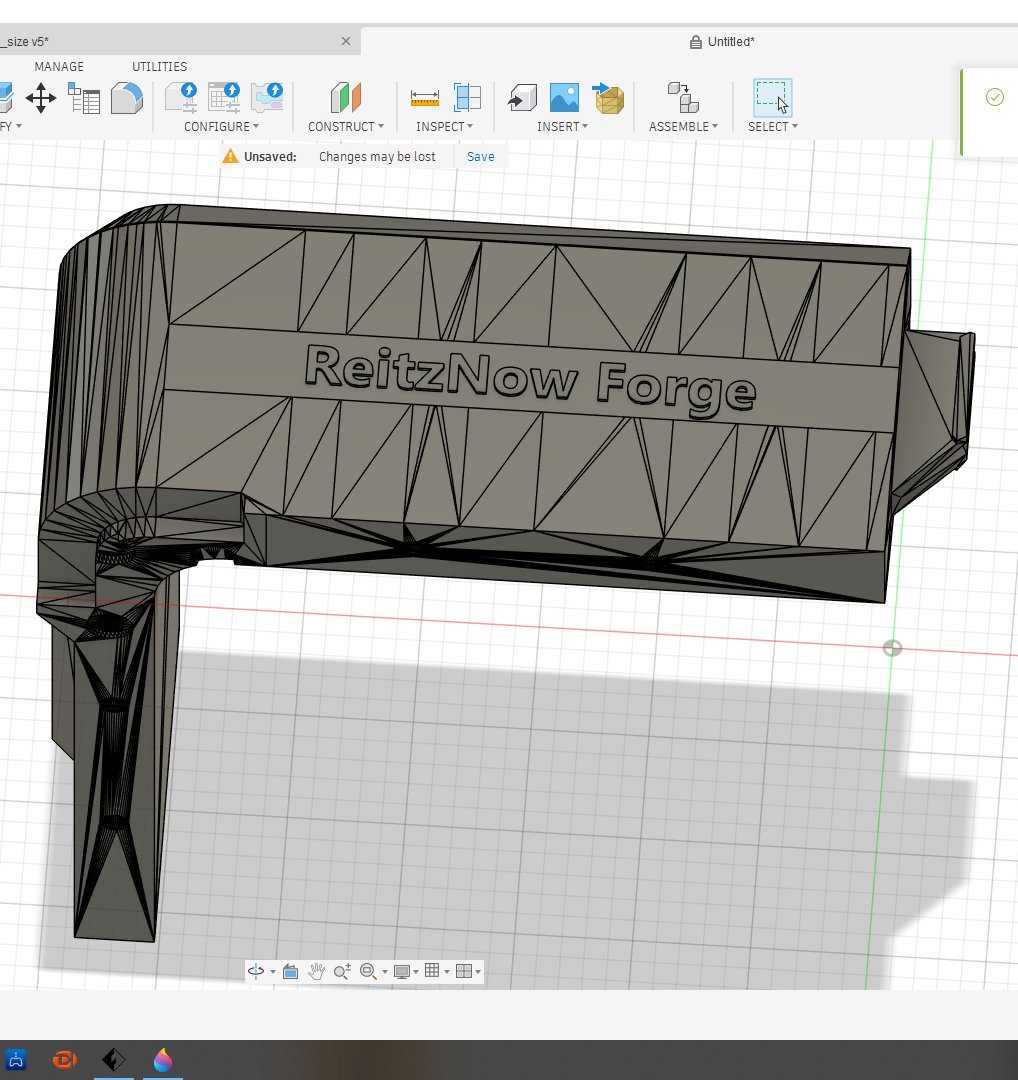Click the 'Changes may be lost' message
The width and height of the screenshot is (1018, 1080).
click(377, 157)
